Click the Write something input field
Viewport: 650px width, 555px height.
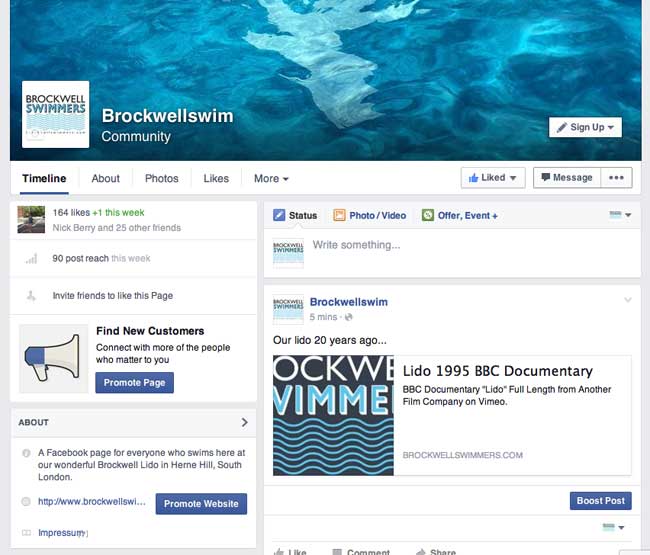click(472, 245)
